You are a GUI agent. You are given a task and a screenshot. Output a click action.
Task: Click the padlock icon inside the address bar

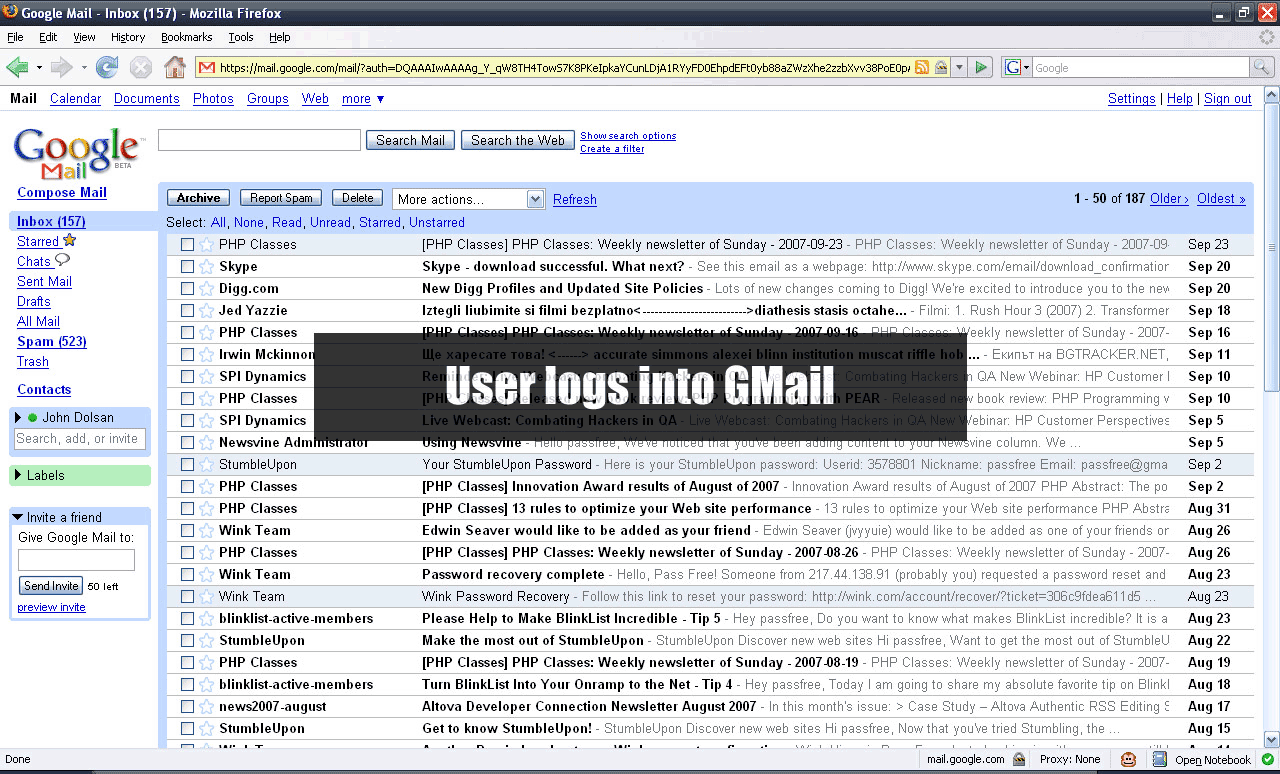coord(941,68)
